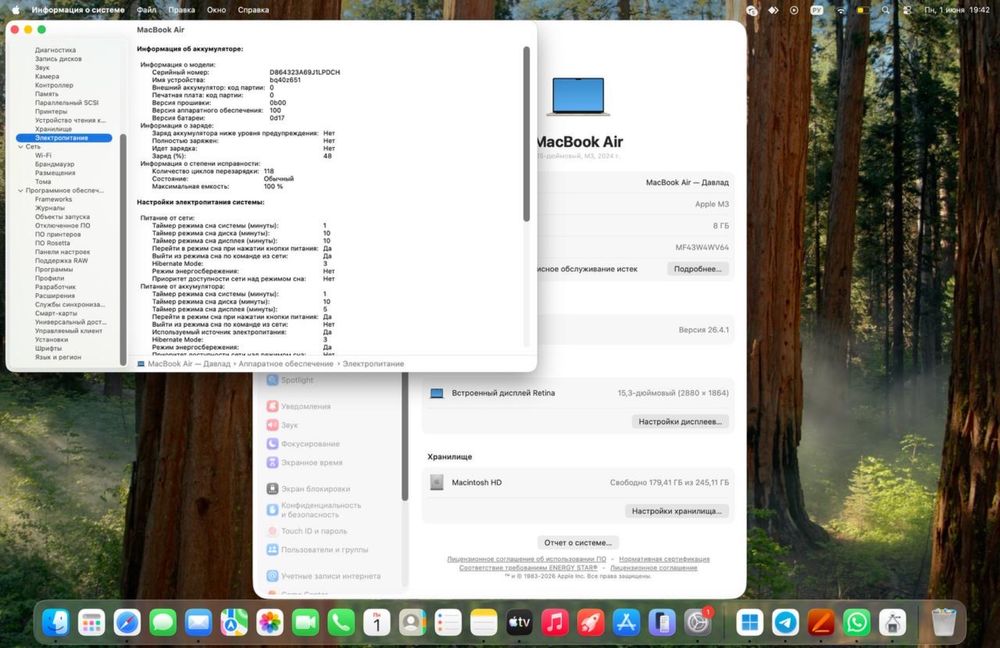The height and width of the screenshot is (648, 1000).
Task: Open Notes in the dock
Action: point(484,622)
